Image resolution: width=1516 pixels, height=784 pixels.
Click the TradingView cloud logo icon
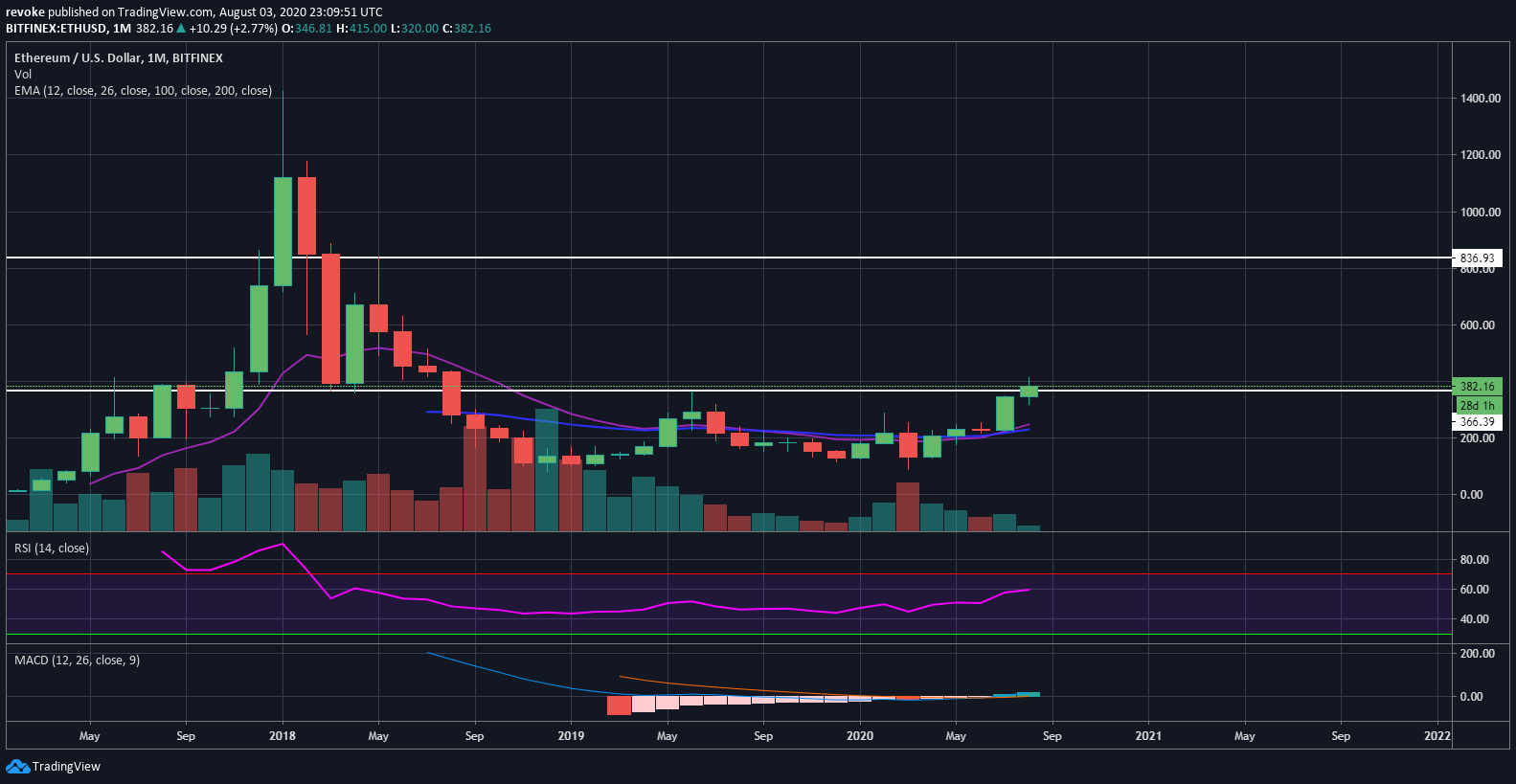17,767
